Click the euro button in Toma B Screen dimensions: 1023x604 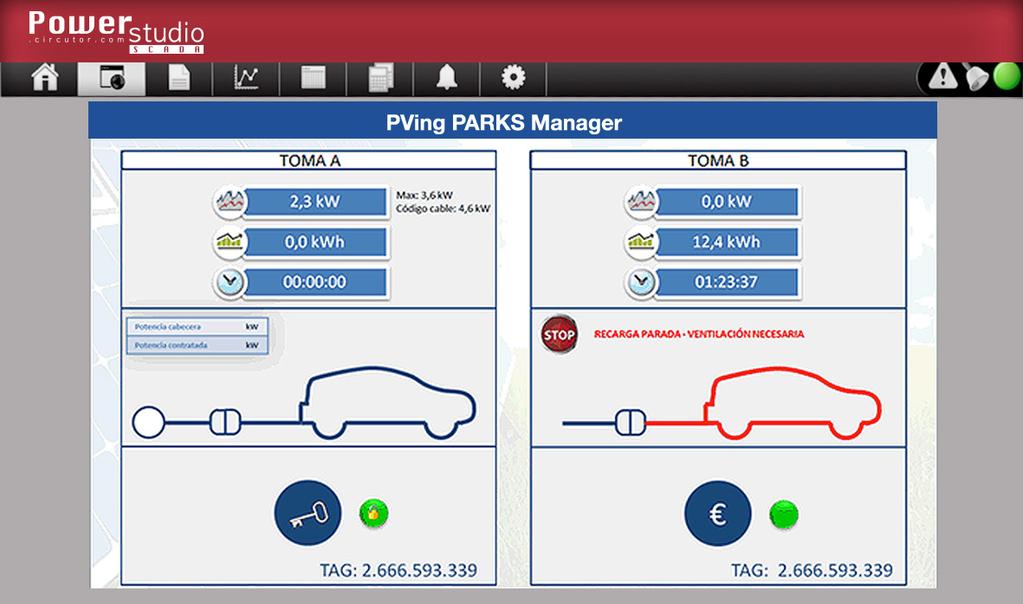718,513
